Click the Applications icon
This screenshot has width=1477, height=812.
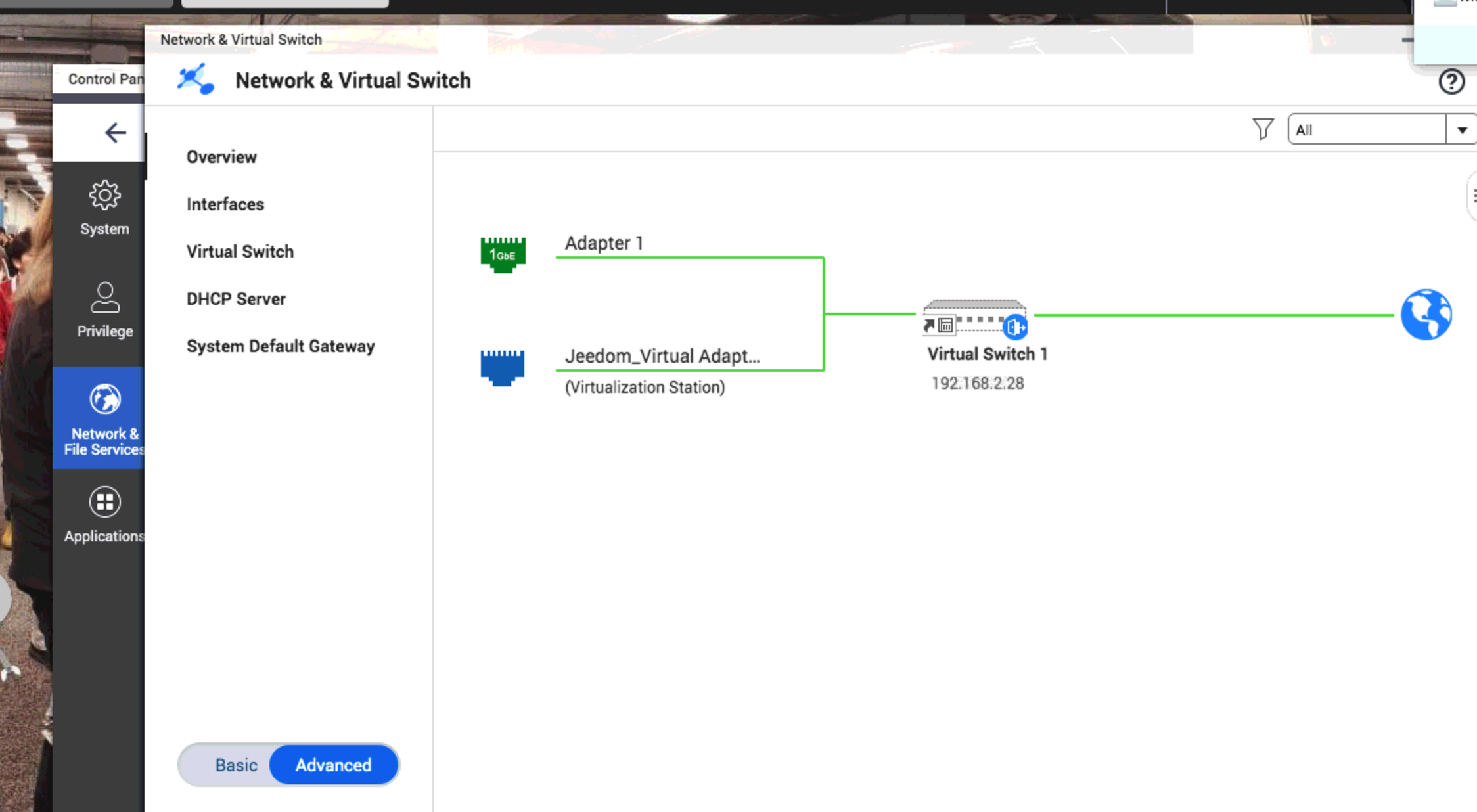tap(102, 502)
